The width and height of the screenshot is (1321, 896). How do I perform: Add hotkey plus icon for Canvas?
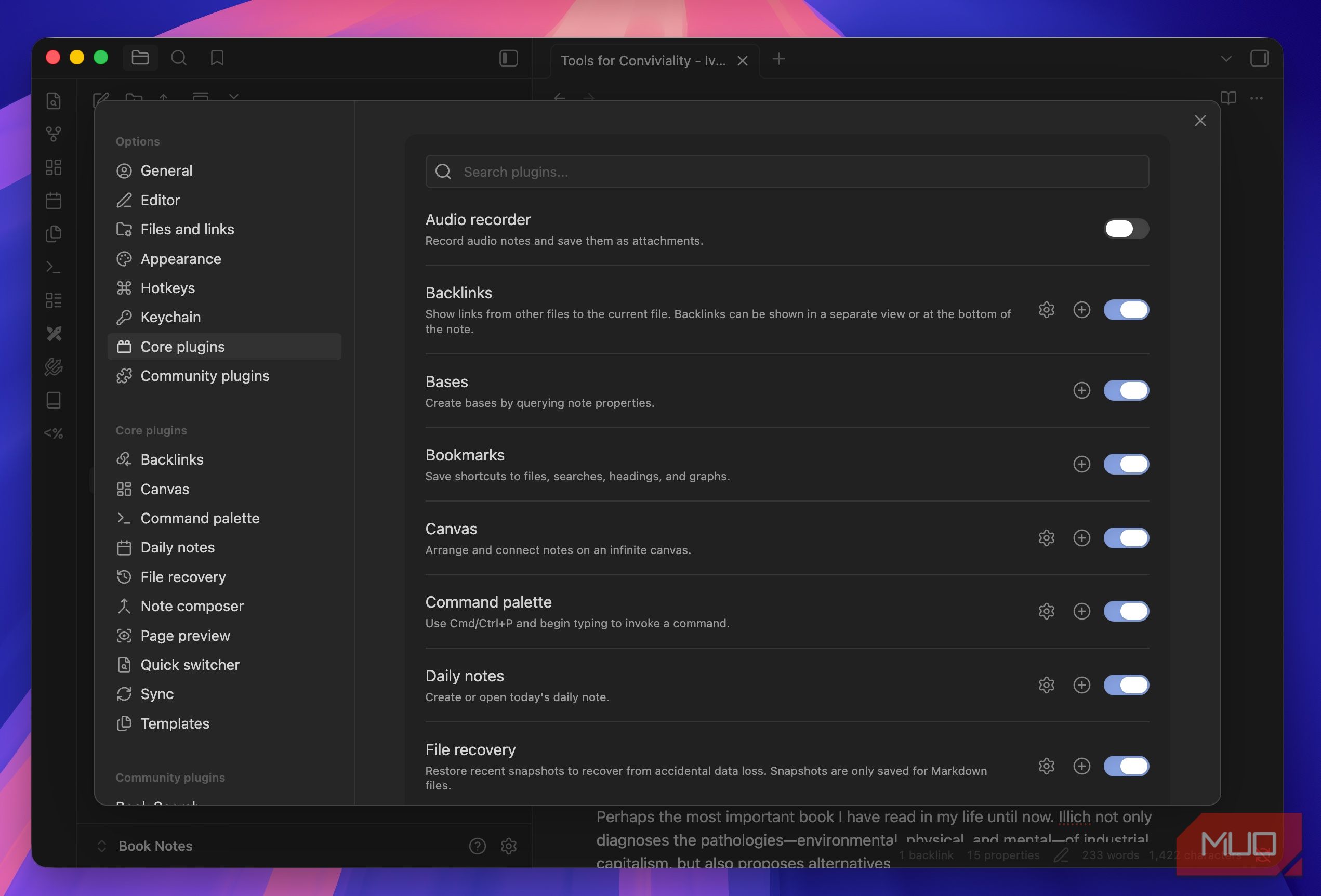(1081, 538)
